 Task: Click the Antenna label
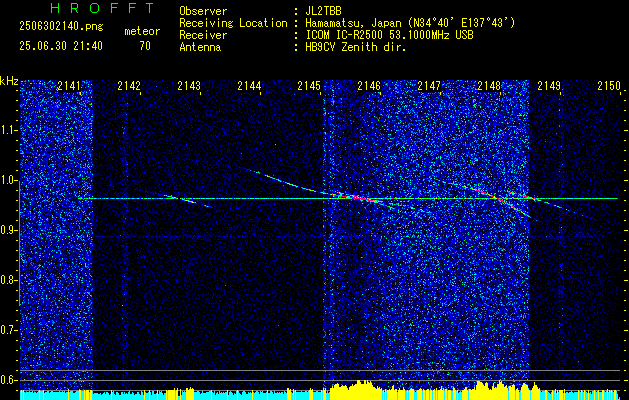[x=200, y=47]
